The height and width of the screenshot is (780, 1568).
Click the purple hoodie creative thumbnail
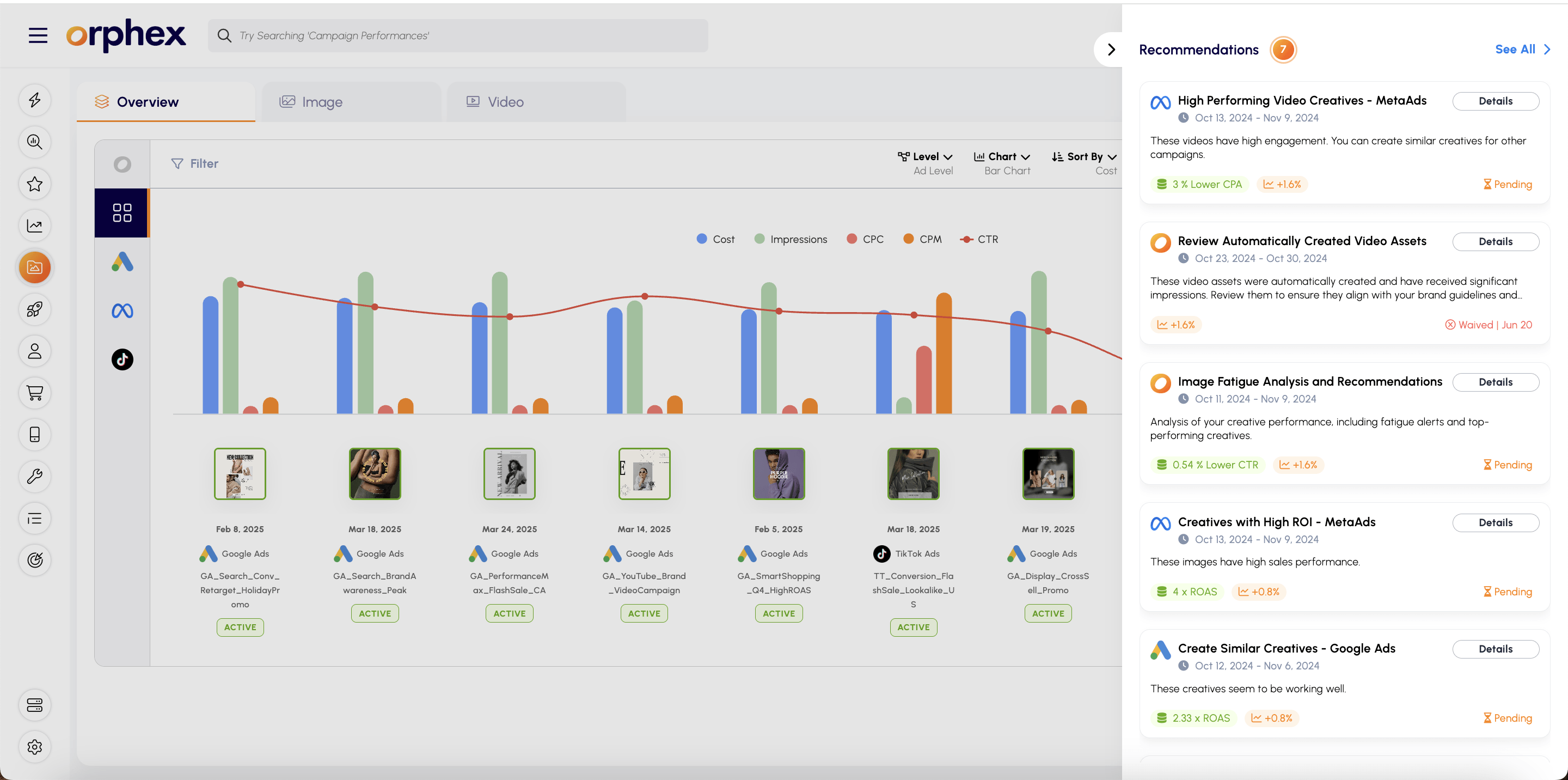[779, 474]
